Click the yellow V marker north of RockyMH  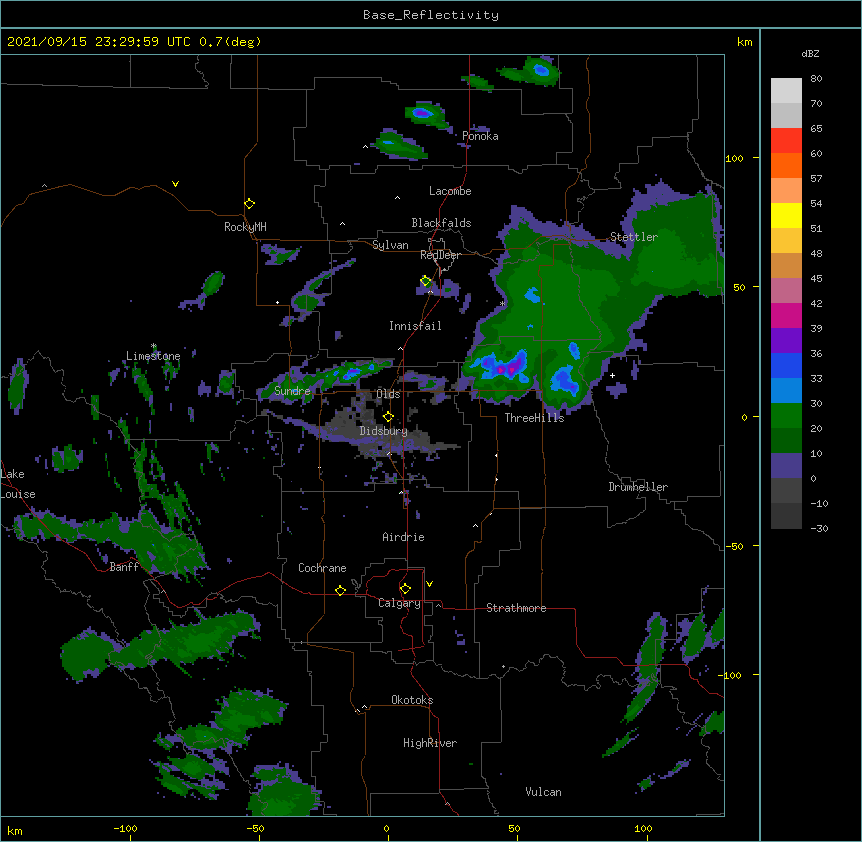pos(175,184)
